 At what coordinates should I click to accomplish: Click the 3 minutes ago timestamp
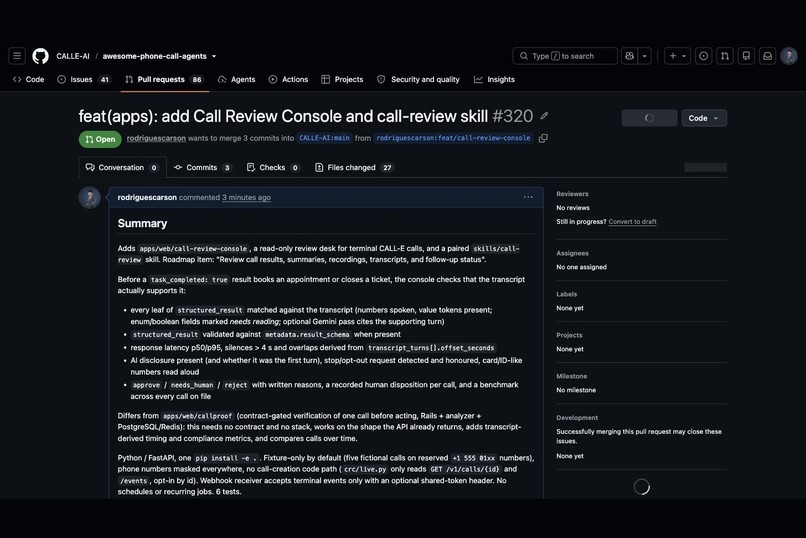(x=246, y=197)
